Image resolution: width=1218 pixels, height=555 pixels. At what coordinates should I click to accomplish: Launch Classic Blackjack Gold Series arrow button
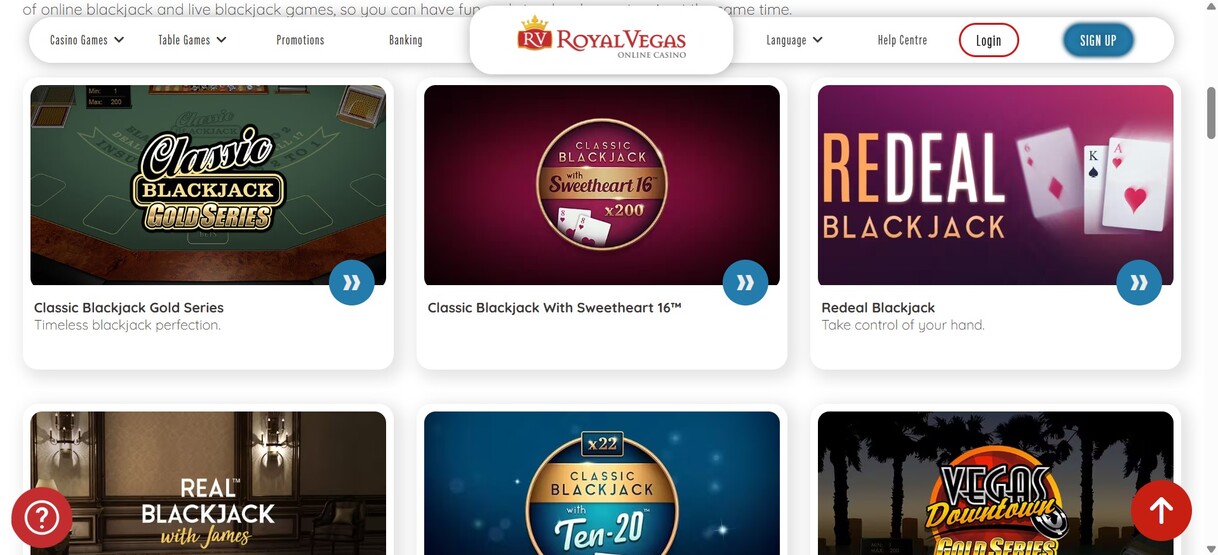point(352,283)
